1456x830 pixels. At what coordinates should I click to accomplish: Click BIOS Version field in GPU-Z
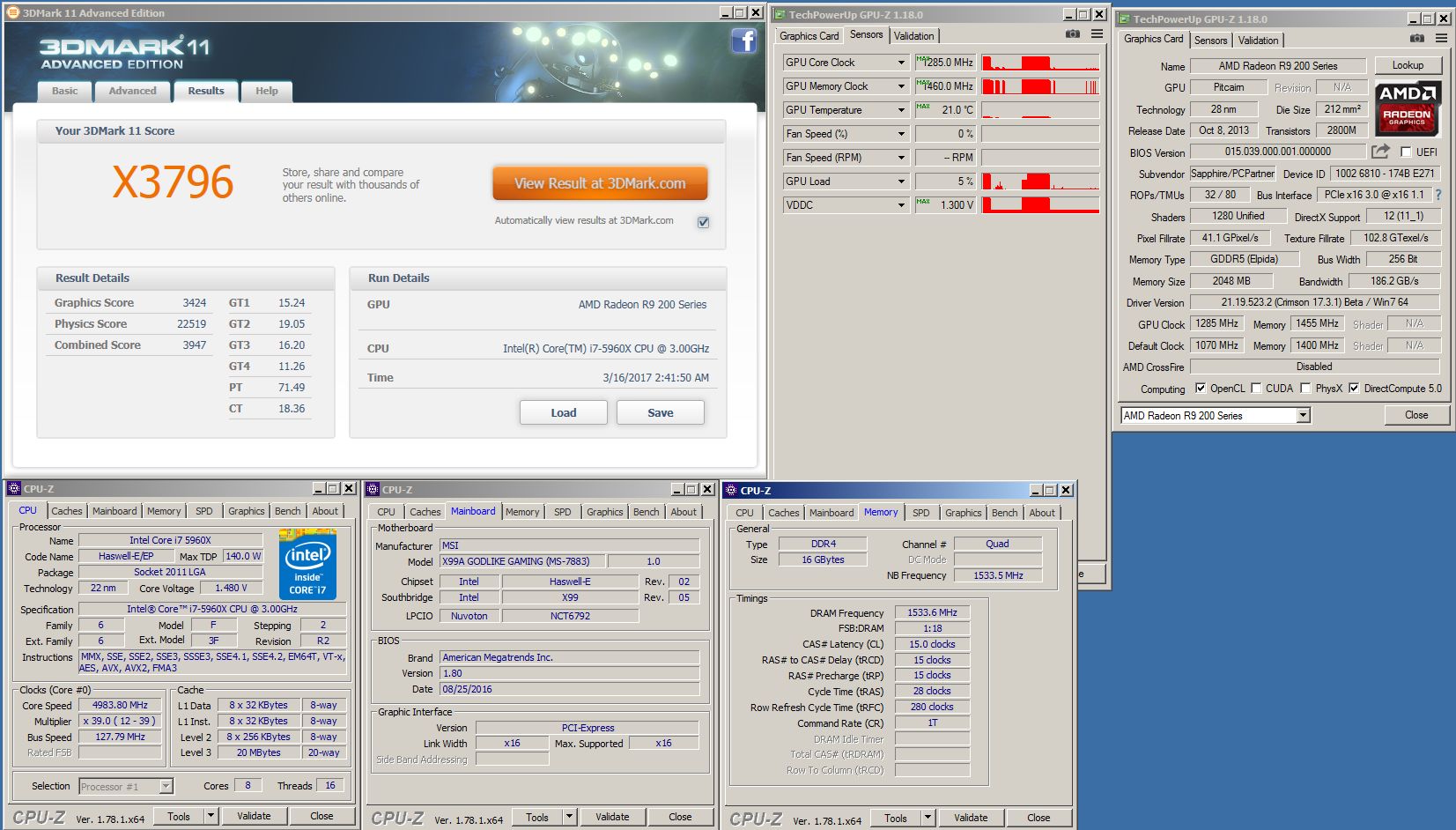click(1278, 152)
